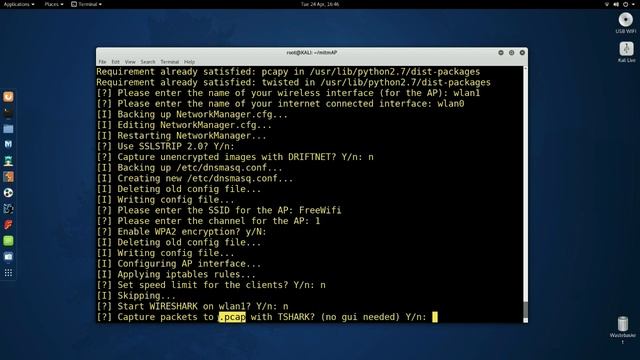640x360 pixels.
Task: Open the clock and calendar panel
Action: pos(320,4)
